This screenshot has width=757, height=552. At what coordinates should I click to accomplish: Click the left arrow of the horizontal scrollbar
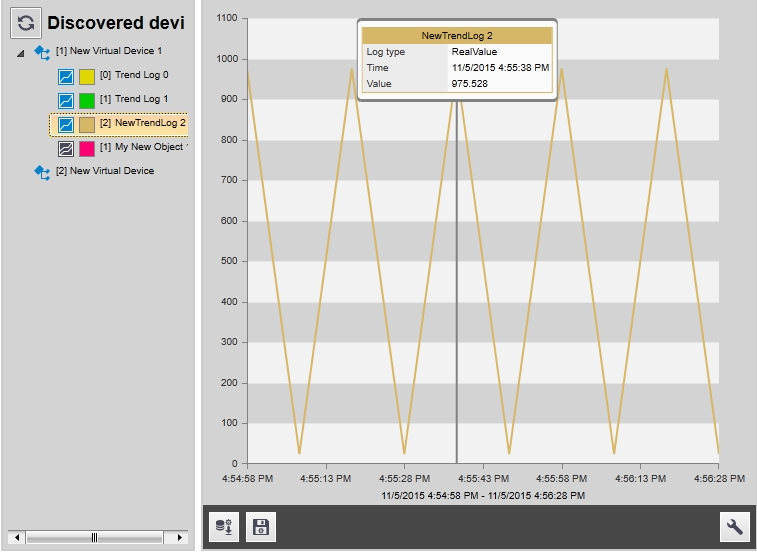coord(17,538)
